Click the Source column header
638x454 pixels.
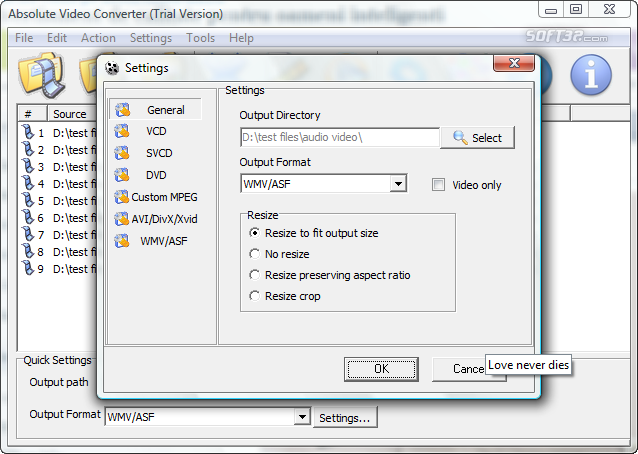click(x=72, y=114)
